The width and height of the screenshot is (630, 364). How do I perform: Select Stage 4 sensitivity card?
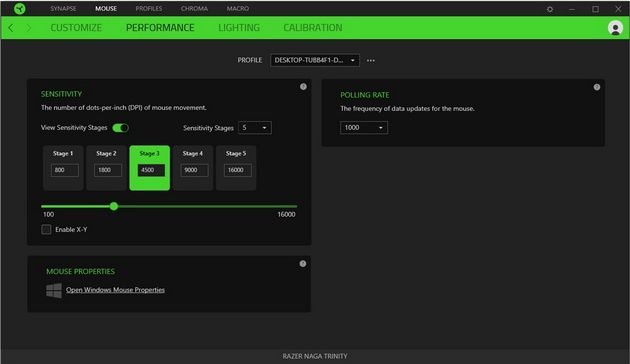193,168
